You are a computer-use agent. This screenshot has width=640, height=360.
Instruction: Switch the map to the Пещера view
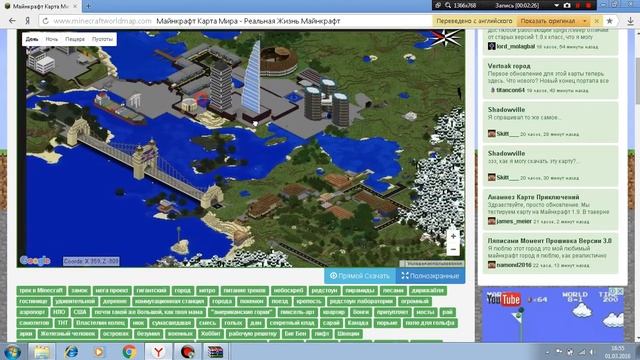(x=75, y=39)
